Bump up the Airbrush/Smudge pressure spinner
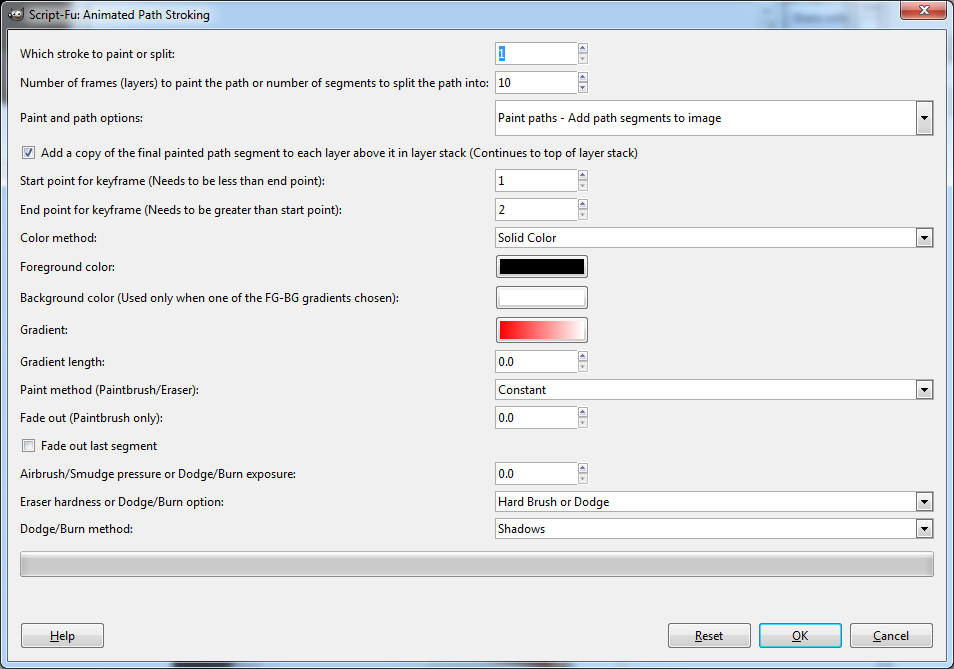Screen dimensions: 954x669 click(582, 468)
